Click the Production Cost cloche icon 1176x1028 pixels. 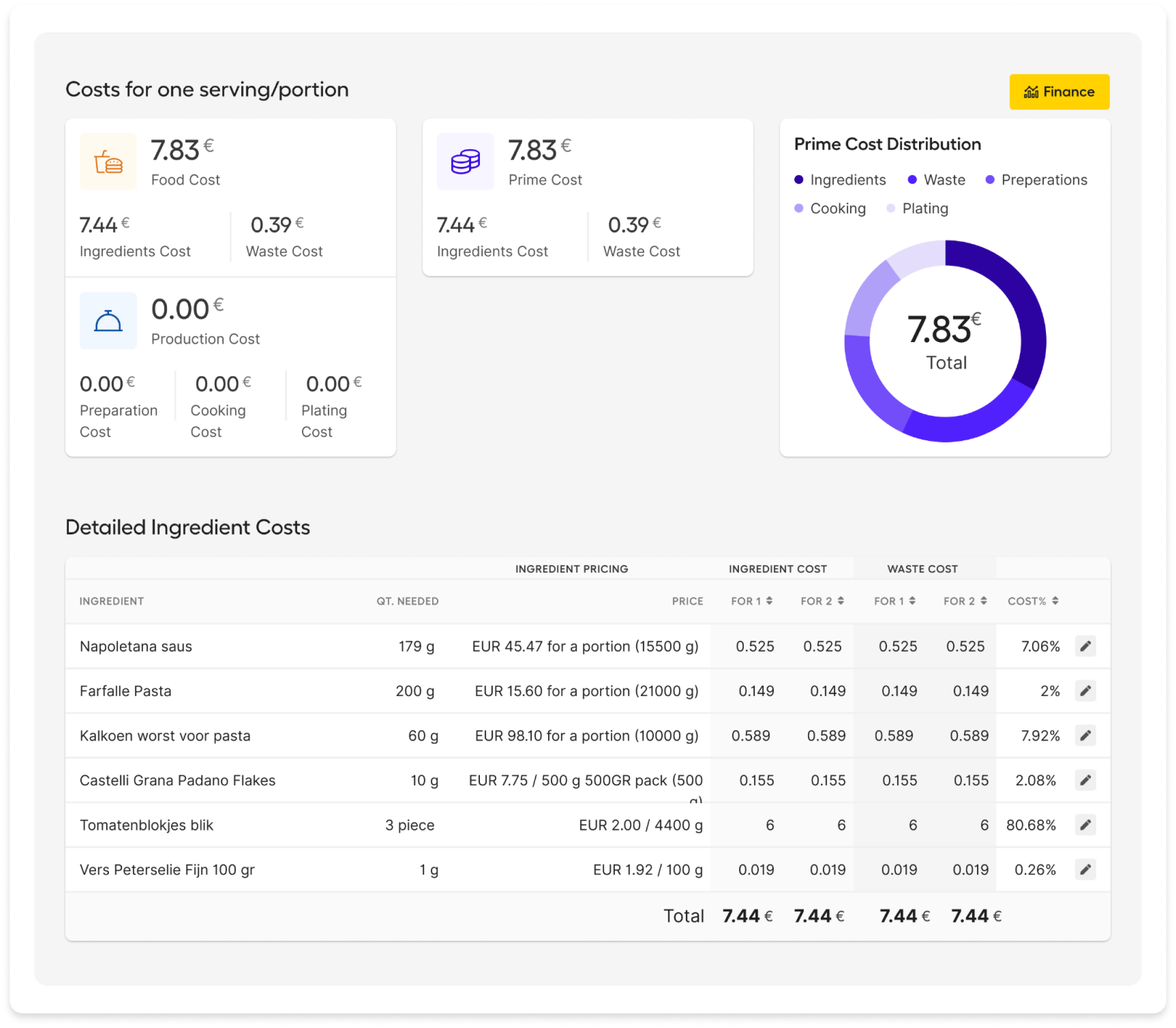click(x=108, y=320)
